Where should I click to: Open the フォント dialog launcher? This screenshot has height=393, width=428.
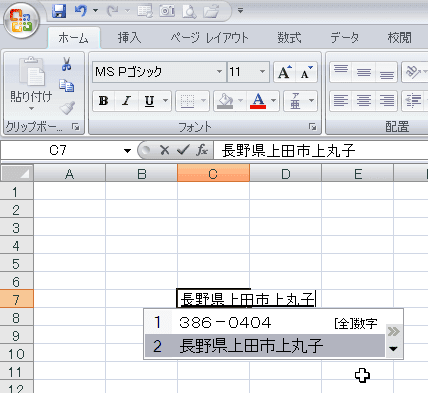tap(313, 127)
